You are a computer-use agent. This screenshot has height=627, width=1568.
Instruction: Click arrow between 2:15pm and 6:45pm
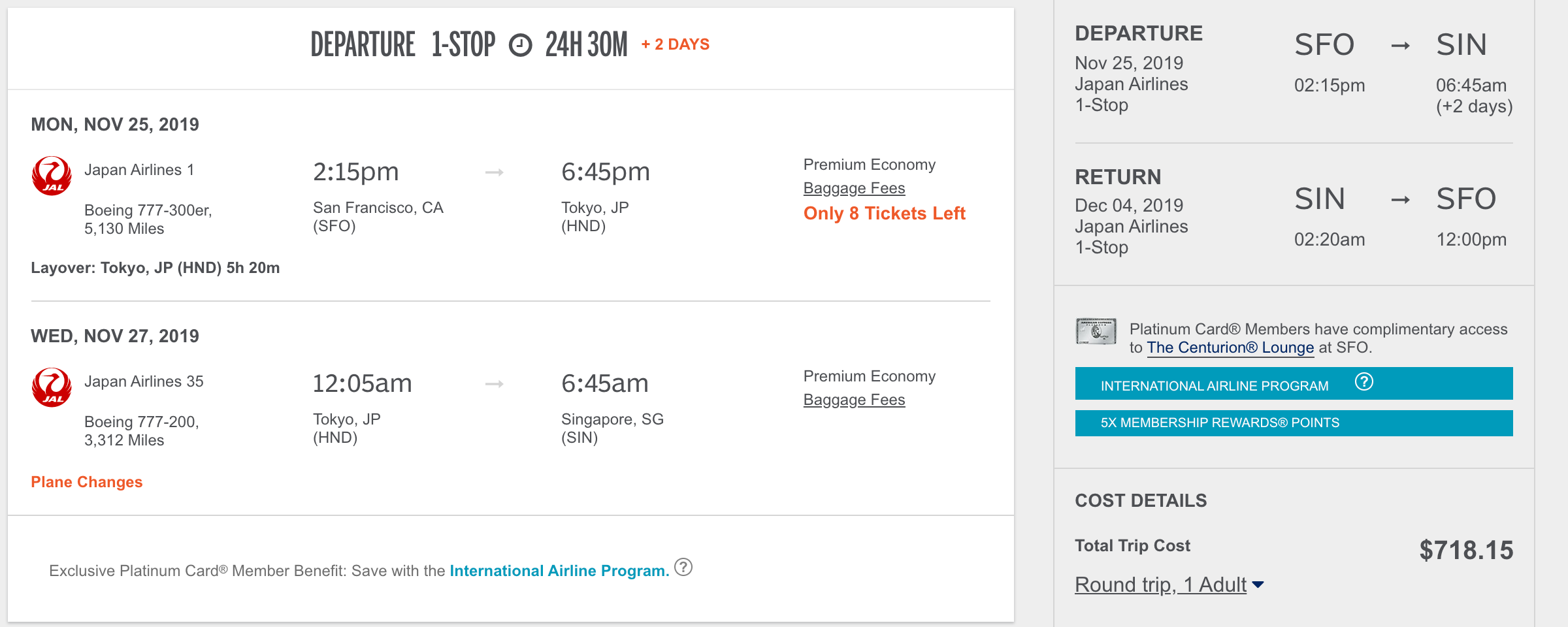click(x=495, y=172)
